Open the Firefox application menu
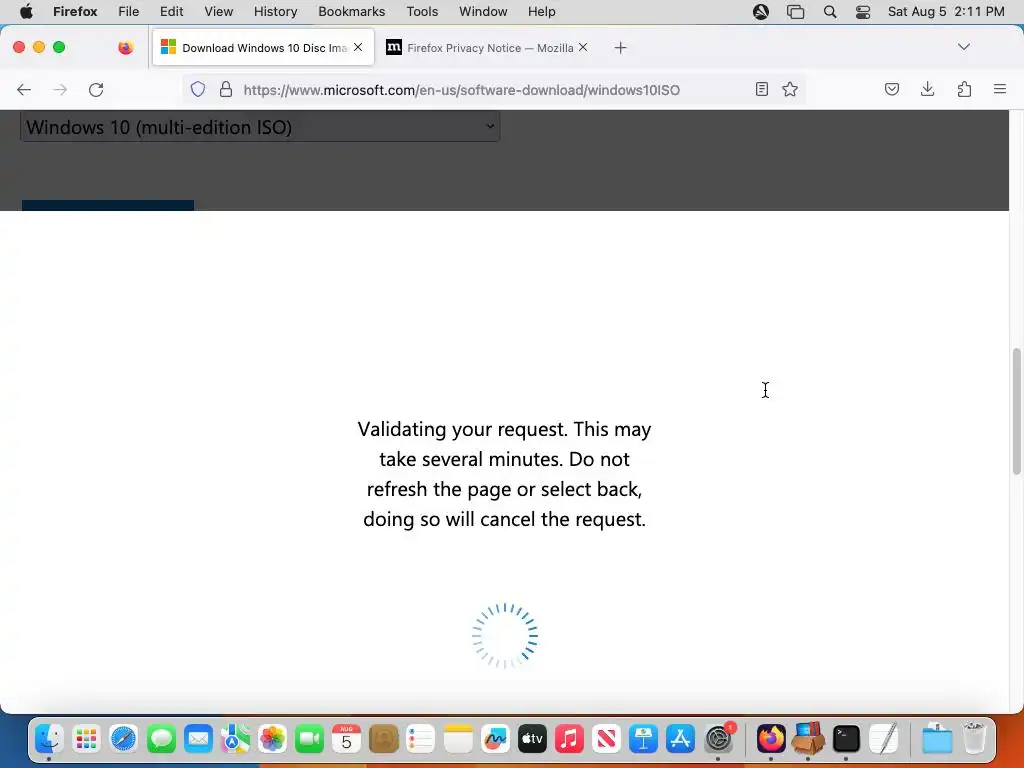 (x=75, y=12)
